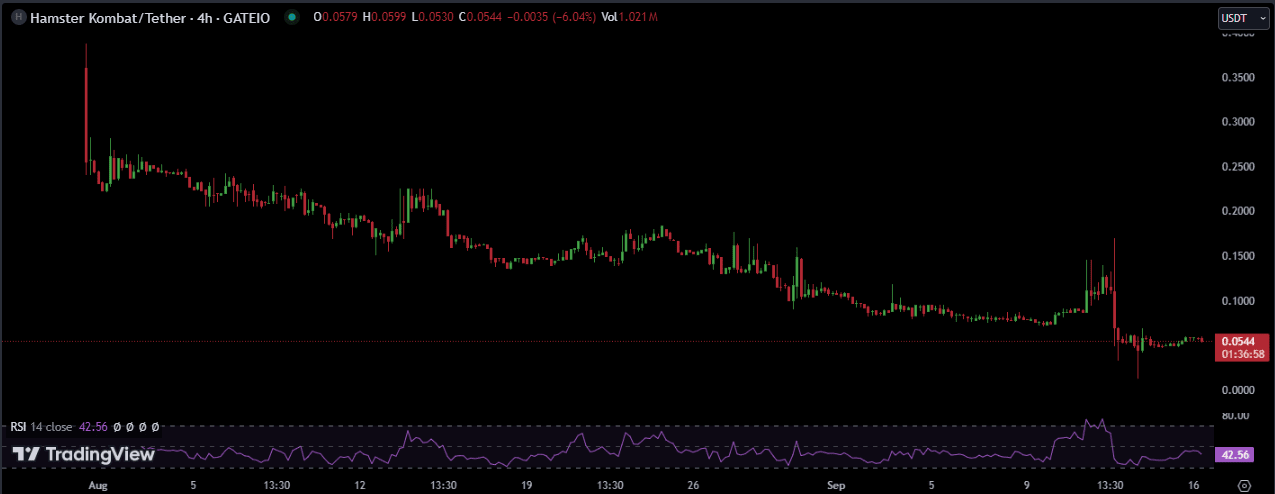
Task: Click the change value −0.0035 (−6.04%)
Action: [552, 17]
